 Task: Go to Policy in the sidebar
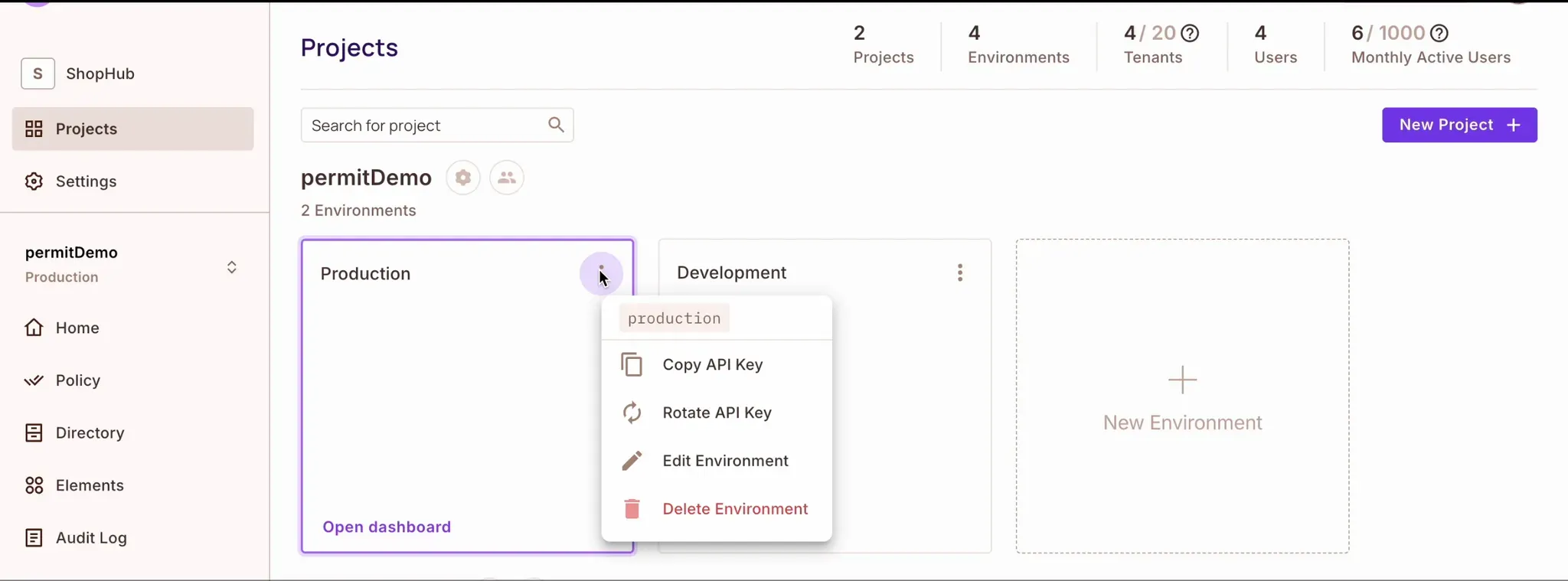click(77, 380)
